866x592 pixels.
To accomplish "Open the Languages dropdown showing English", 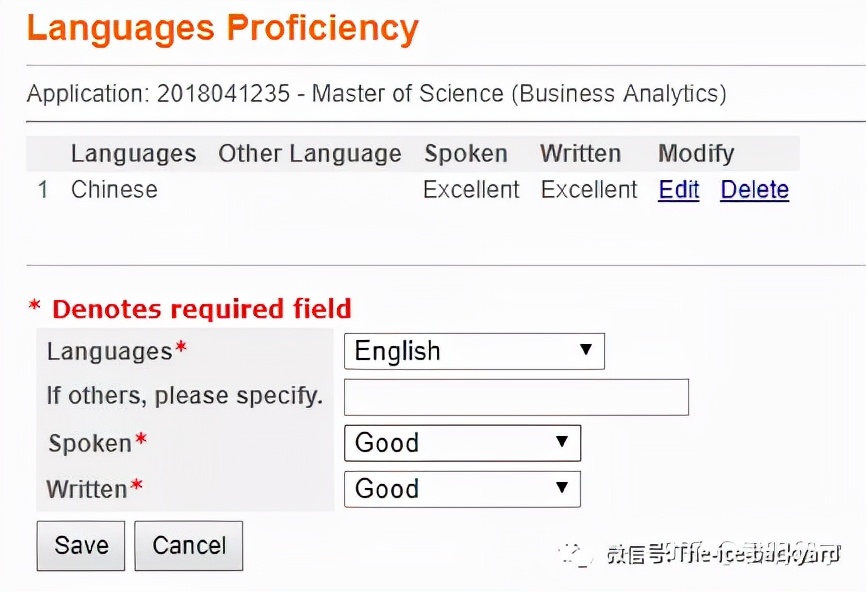I will [474, 351].
